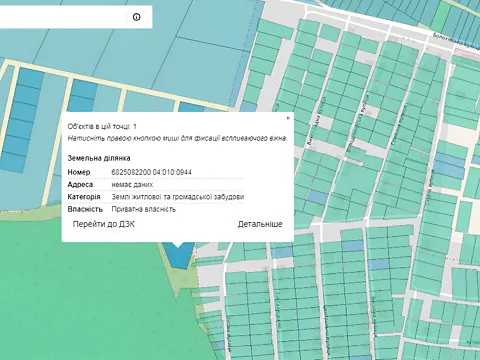
Task: Click the Земельна ділянка heading
Action: click(x=99, y=158)
